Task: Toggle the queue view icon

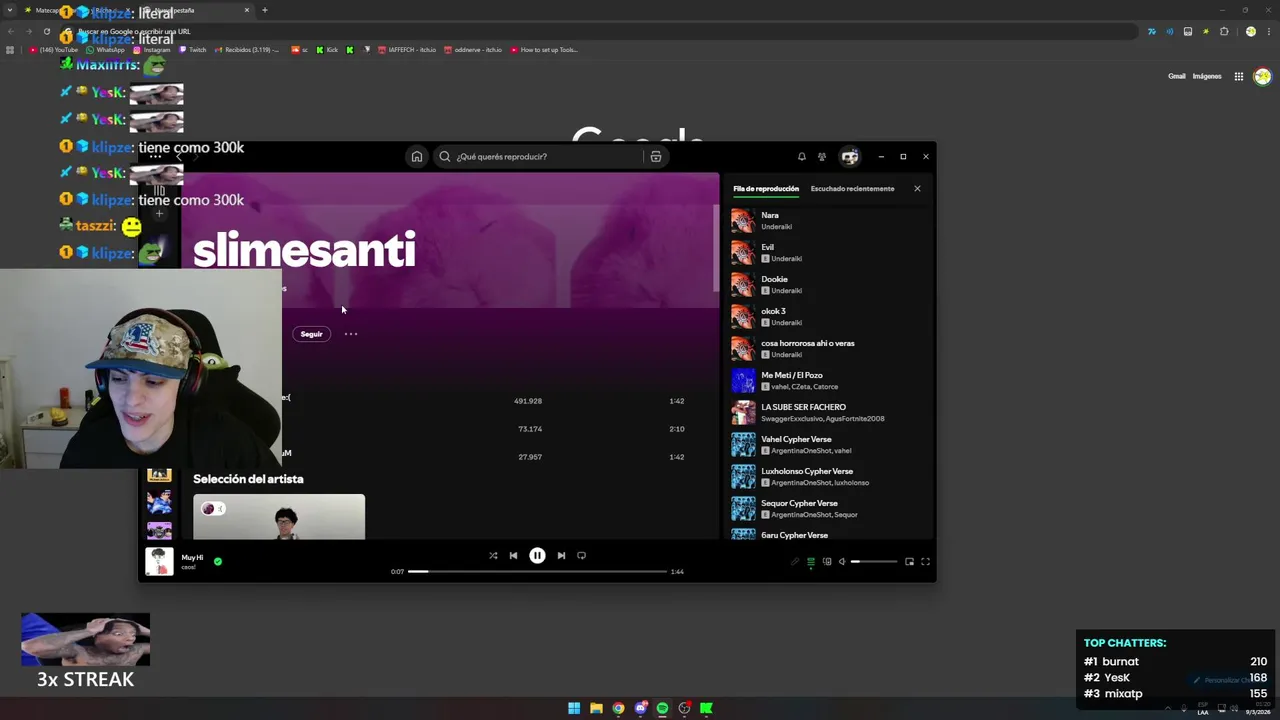Action: (811, 562)
